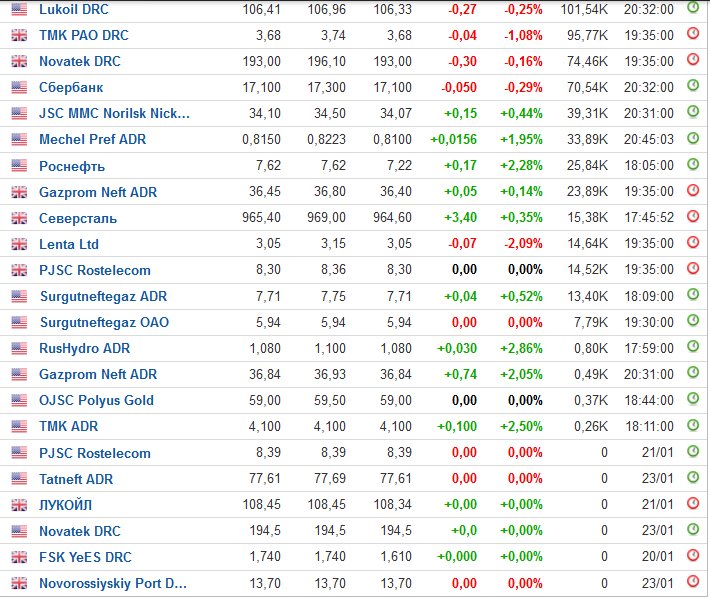Click the red clock icon for Lenta Ltd

pos(693,242)
